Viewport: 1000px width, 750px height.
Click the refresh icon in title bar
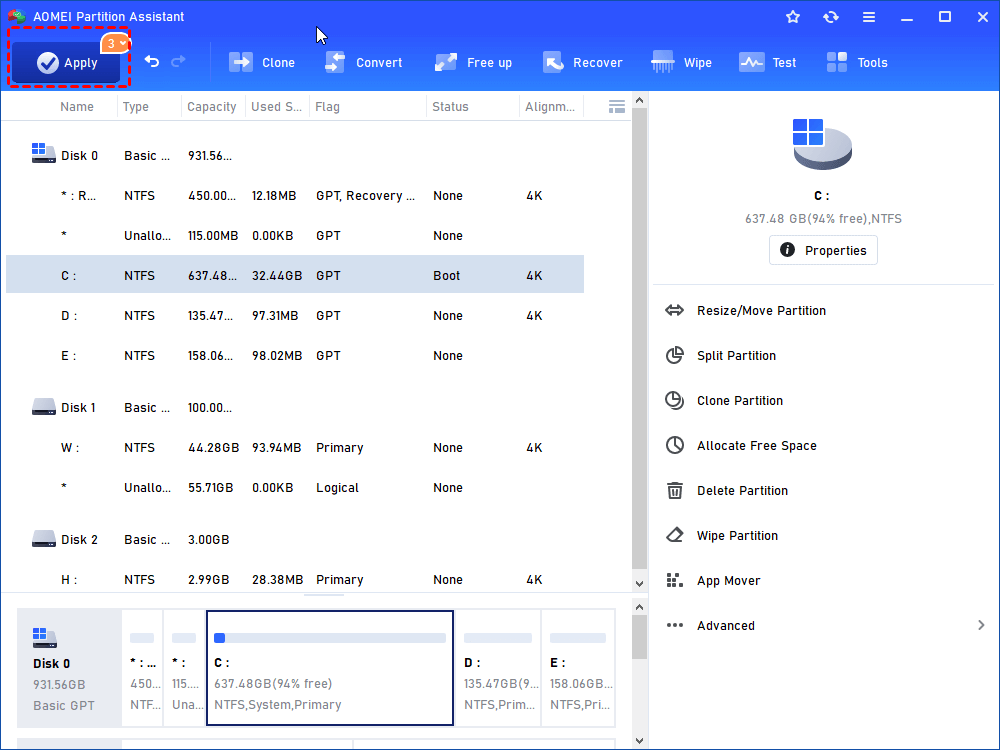pos(830,17)
